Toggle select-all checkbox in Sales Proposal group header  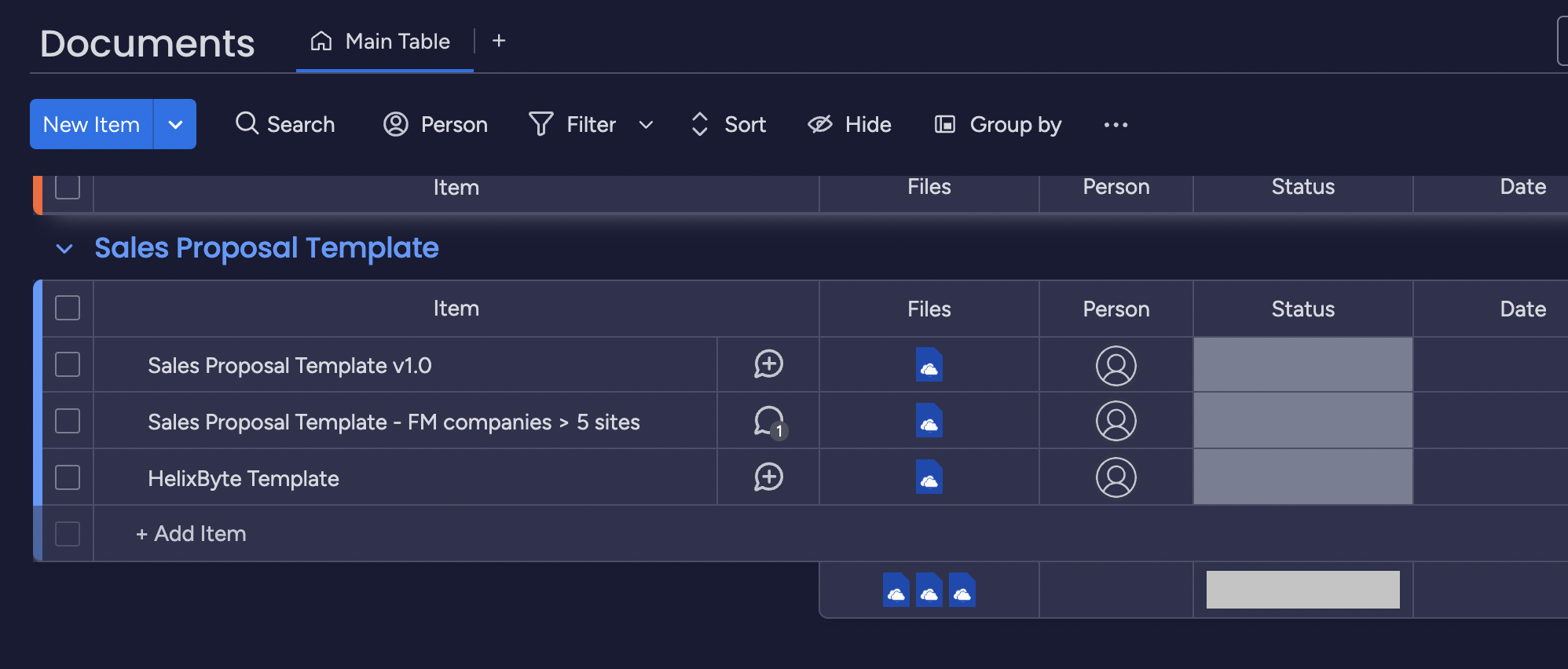pos(68,308)
